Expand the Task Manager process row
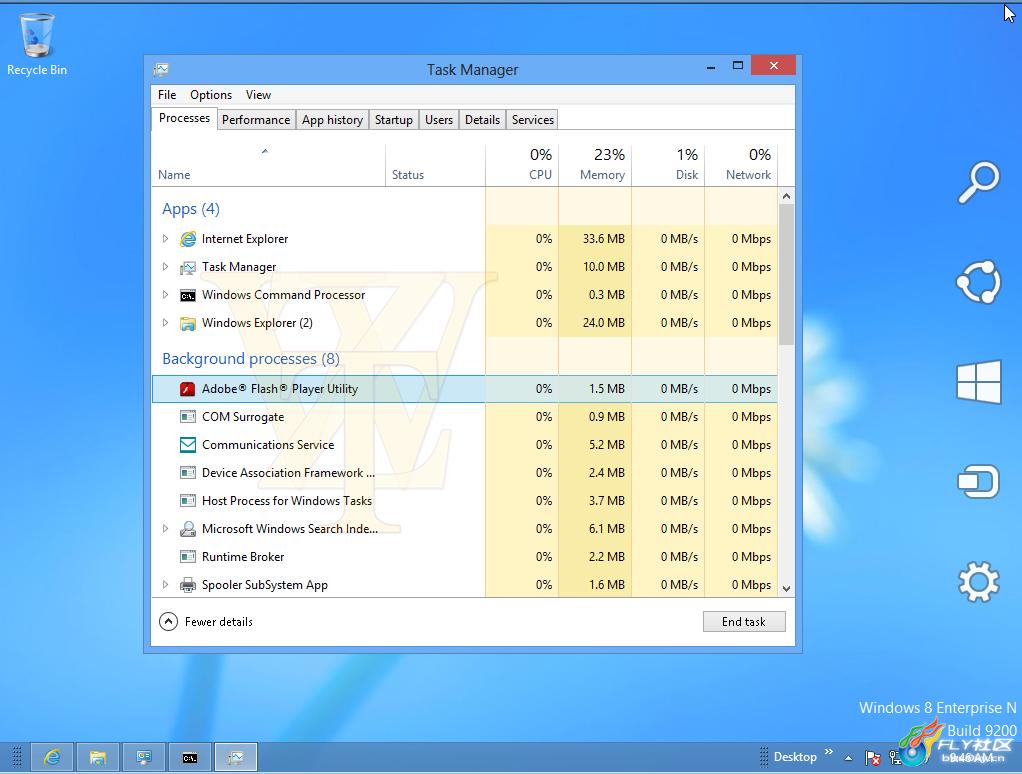 (x=166, y=267)
